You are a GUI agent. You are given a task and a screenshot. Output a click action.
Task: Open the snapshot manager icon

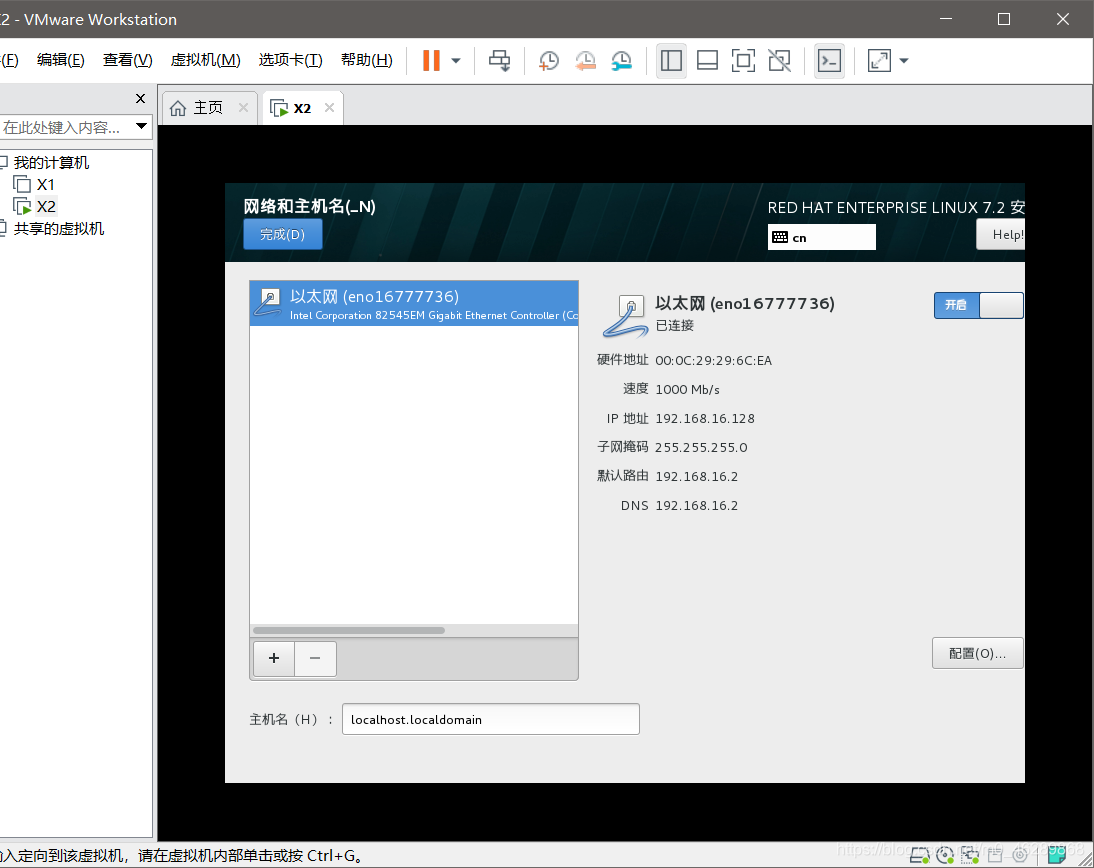coord(621,61)
